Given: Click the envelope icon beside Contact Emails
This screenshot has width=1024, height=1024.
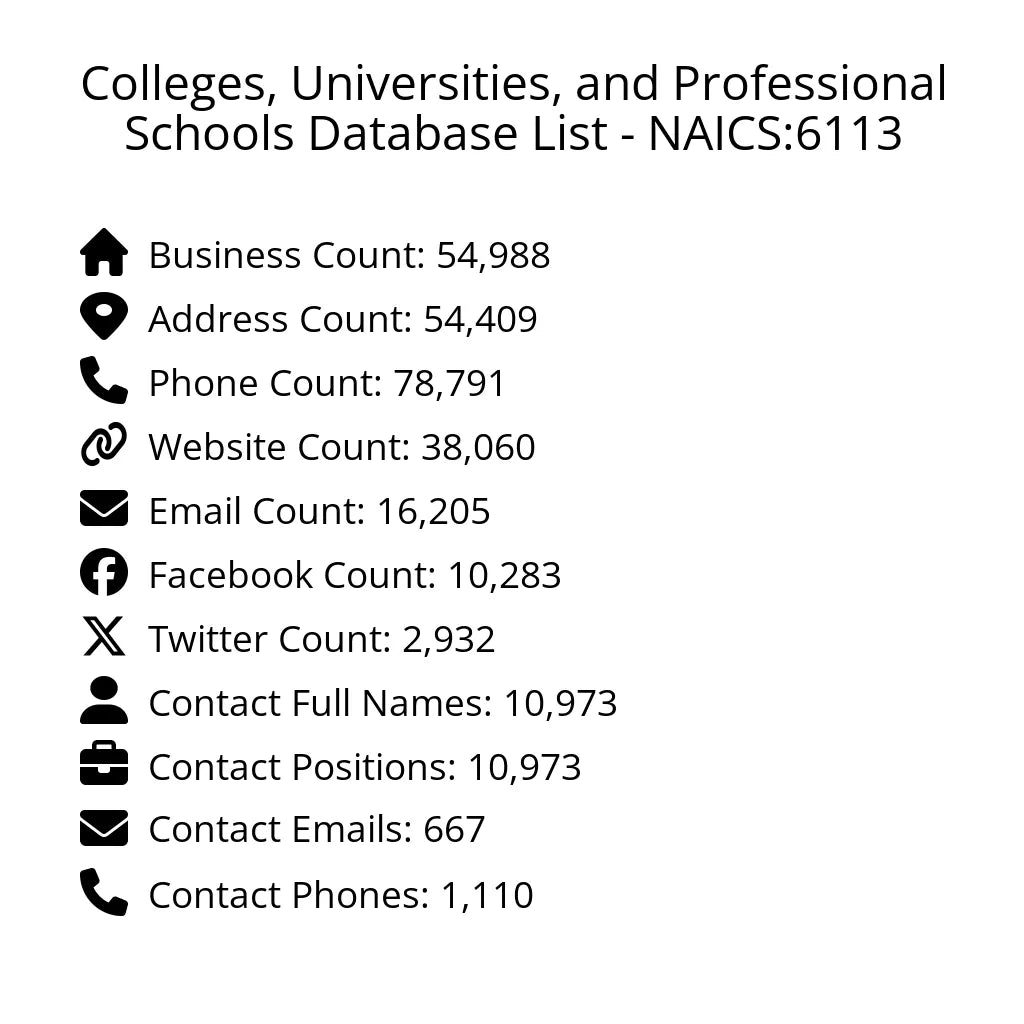Looking at the screenshot, I should pos(104,829).
